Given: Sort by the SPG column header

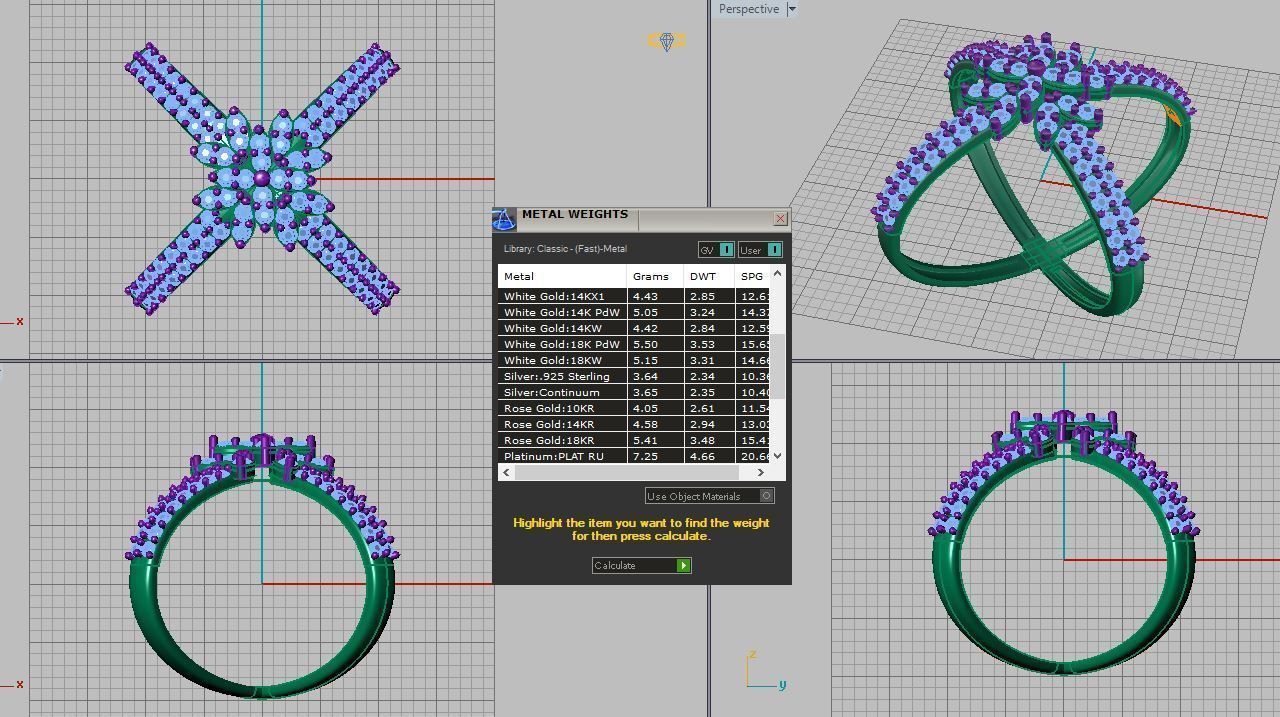Looking at the screenshot, I should click(752, 276).
